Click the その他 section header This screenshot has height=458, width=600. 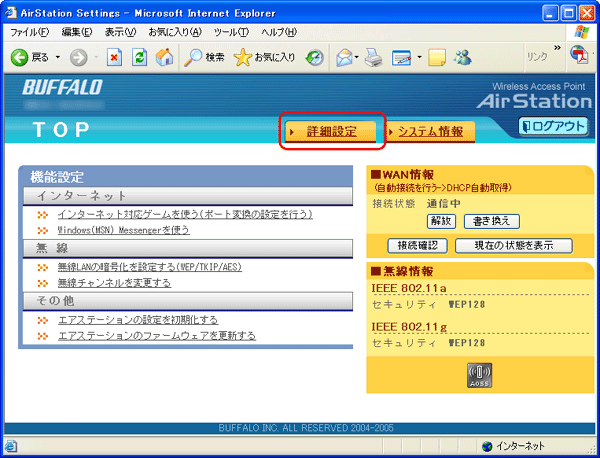click(x=188, y=301)
